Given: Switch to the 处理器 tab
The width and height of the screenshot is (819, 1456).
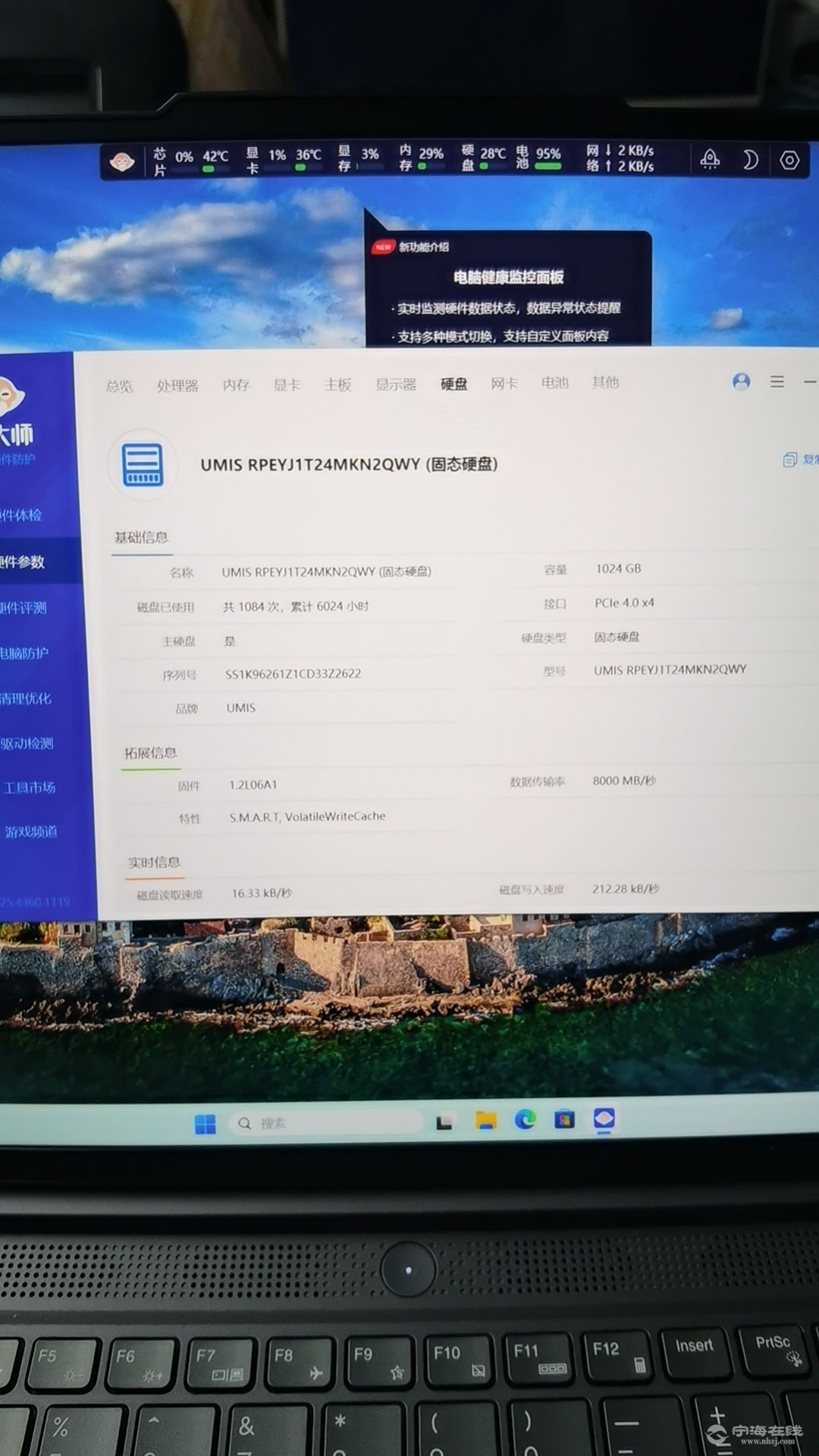Looking at the screenshot, I should tap(177, 386).
